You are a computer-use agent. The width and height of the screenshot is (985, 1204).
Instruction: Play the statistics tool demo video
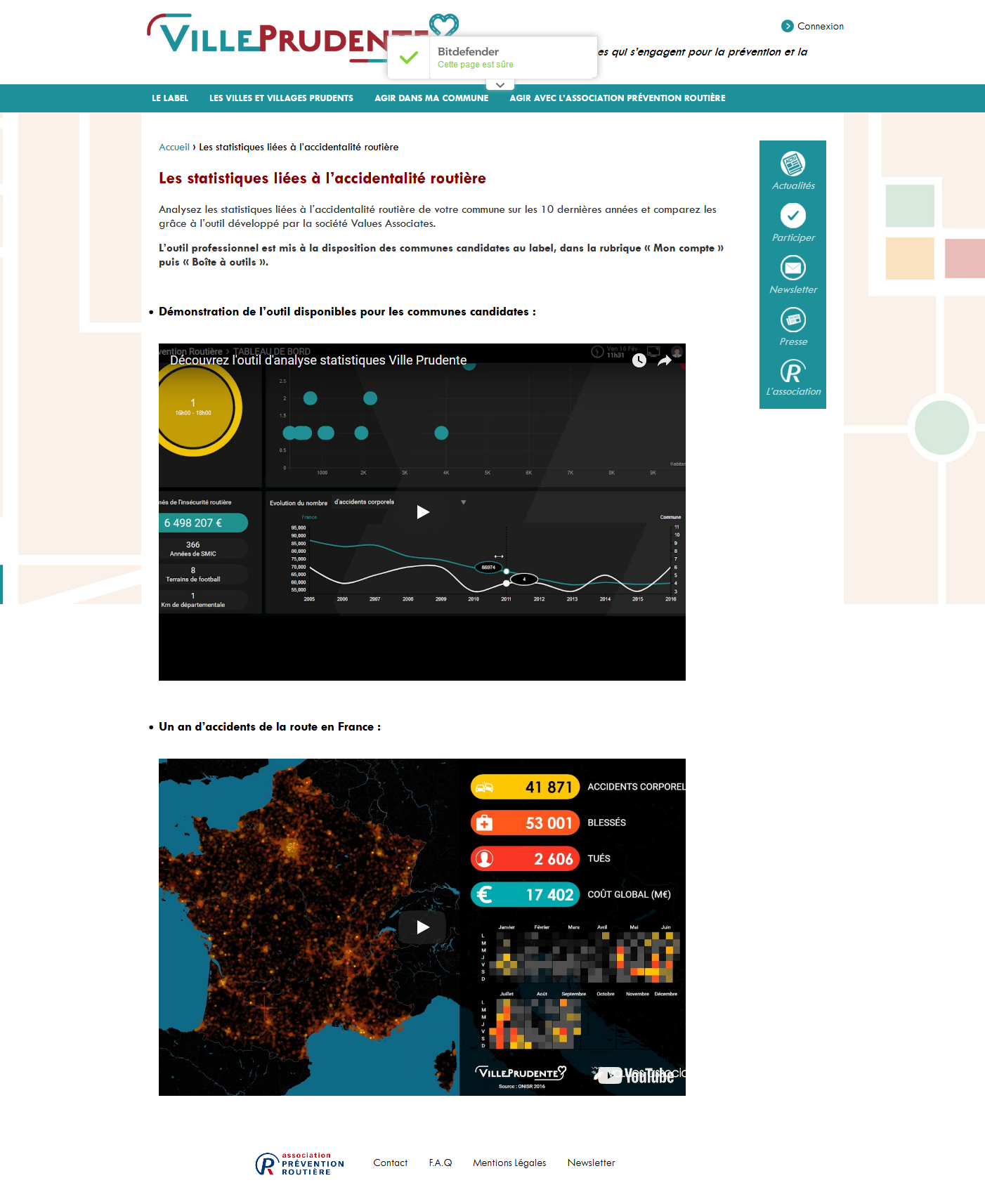pyautogui.click(x=422, y=512)
